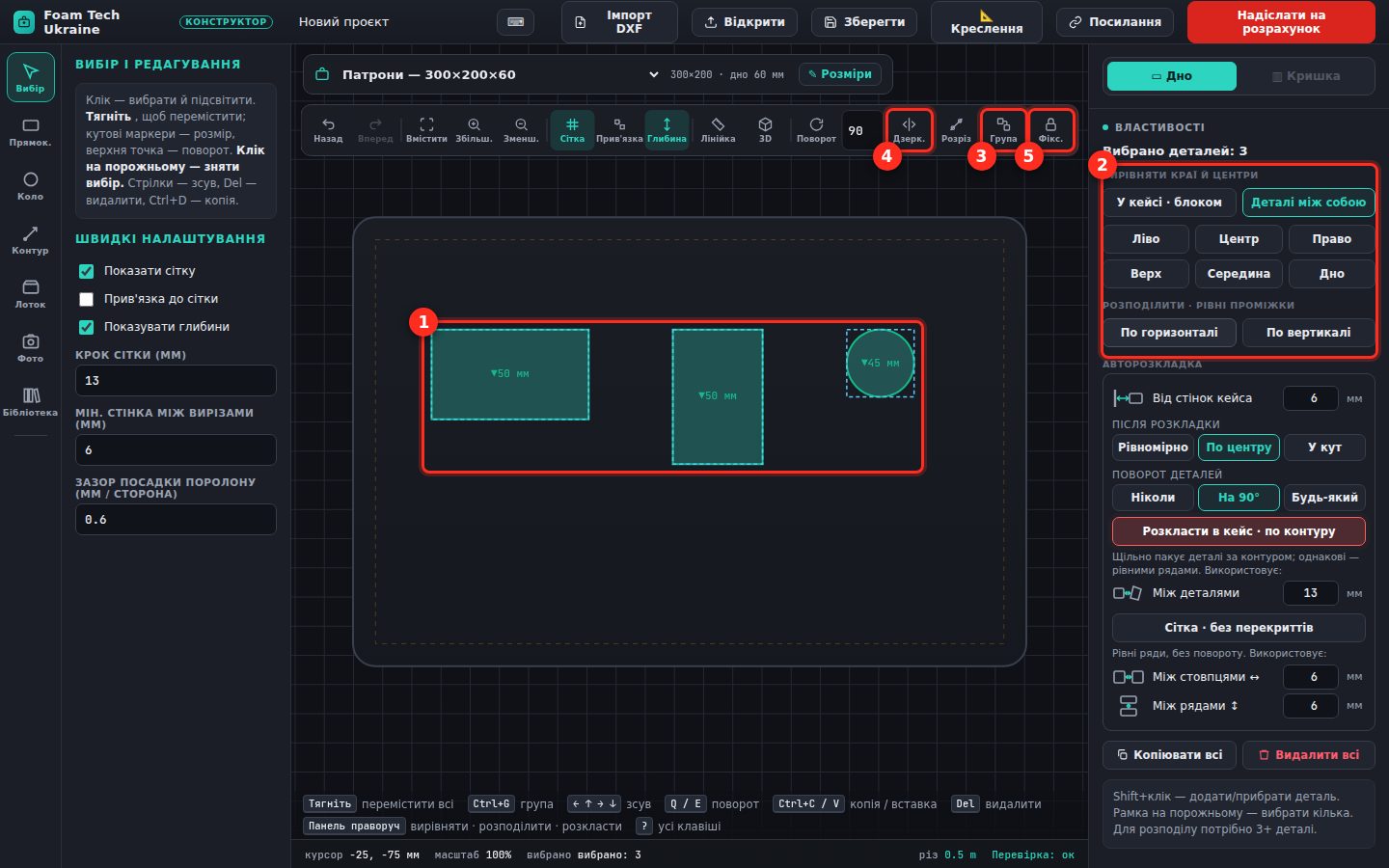
Task: Zoom out with the Зменш. icon
Action: (x=521, y=130)
